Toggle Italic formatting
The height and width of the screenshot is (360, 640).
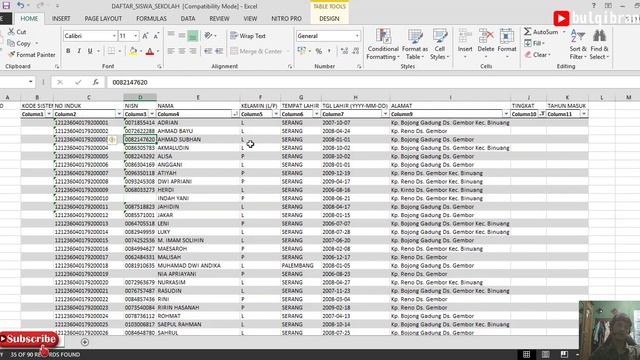(x=79, y=51)
